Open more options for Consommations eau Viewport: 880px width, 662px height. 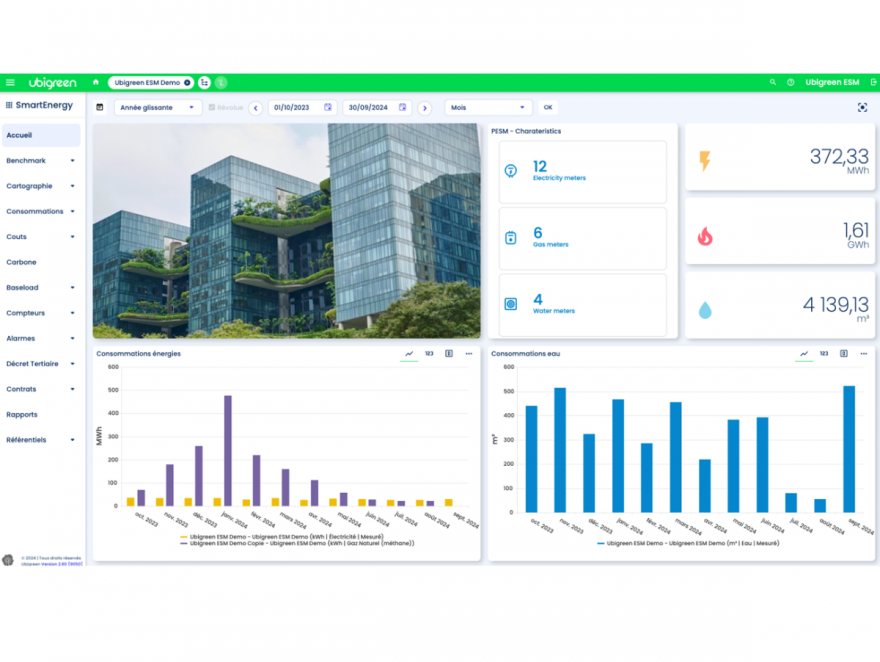pos(864,354)
